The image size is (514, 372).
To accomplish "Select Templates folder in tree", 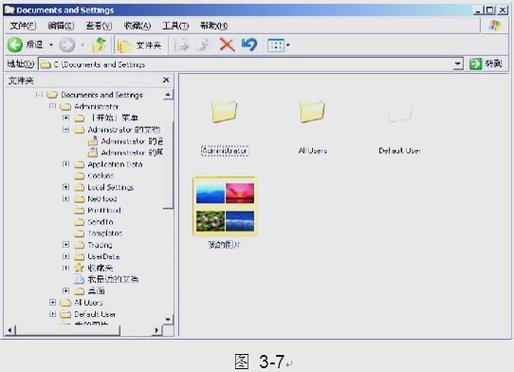I will click(x=105, y=233).
